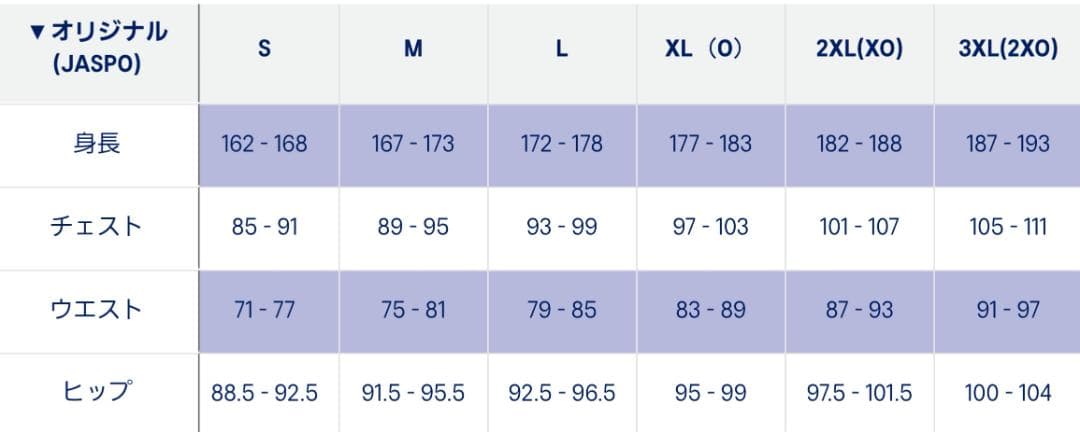Select the S size column header

pyautogui.click(x=264, y=49)
